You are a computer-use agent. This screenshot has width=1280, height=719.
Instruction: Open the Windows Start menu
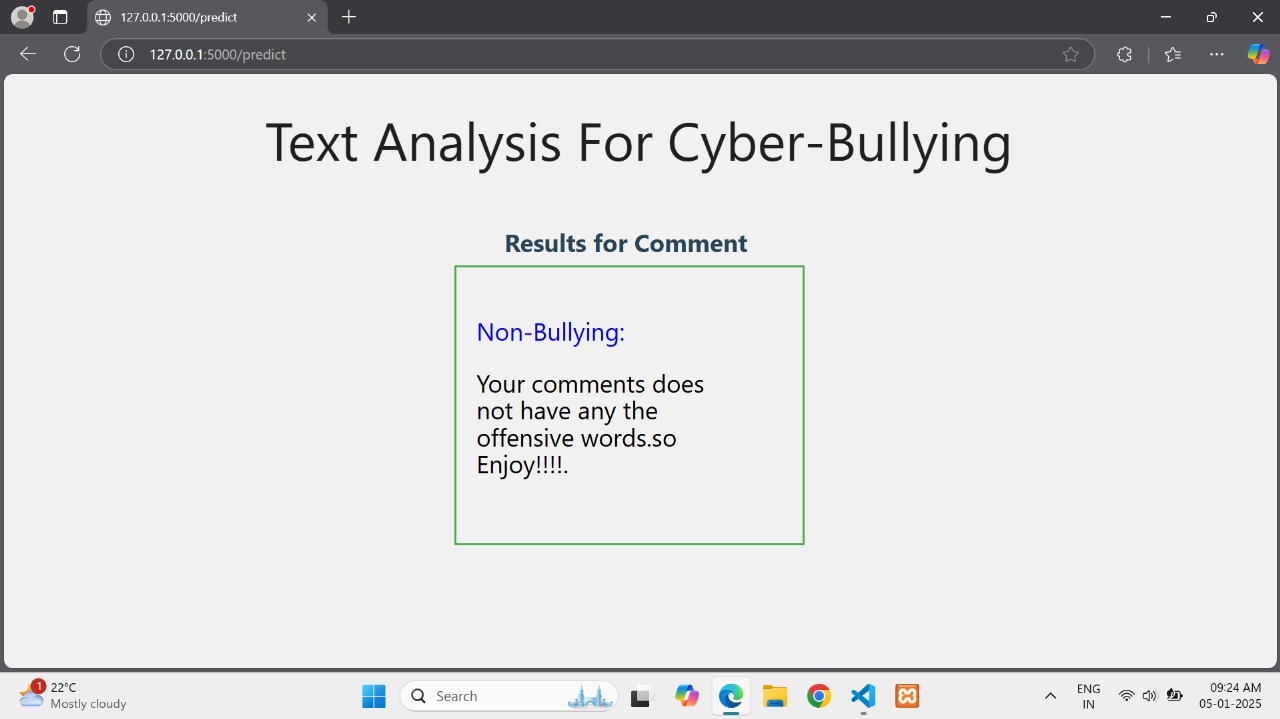(374, 696)
